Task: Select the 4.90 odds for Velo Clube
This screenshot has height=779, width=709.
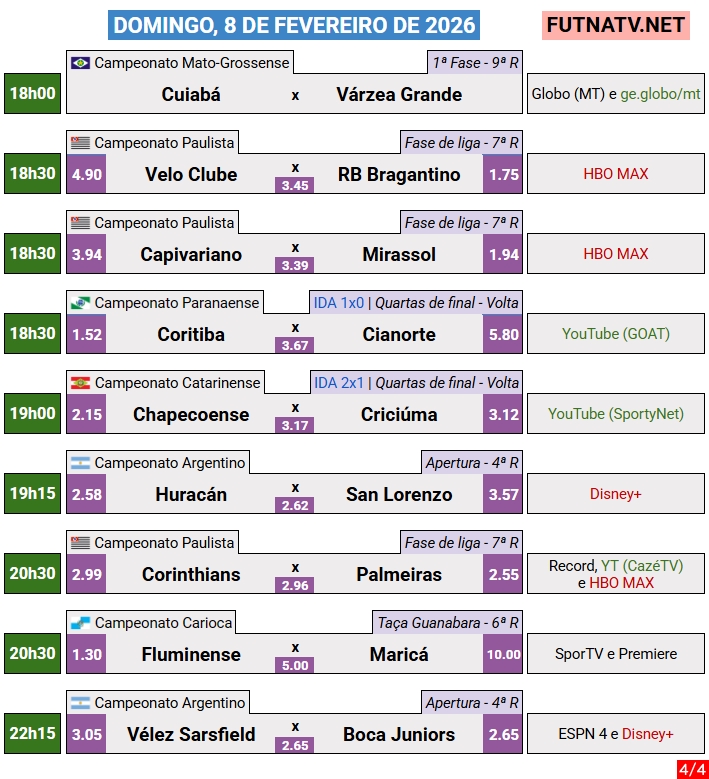Action: pos(87,174)
